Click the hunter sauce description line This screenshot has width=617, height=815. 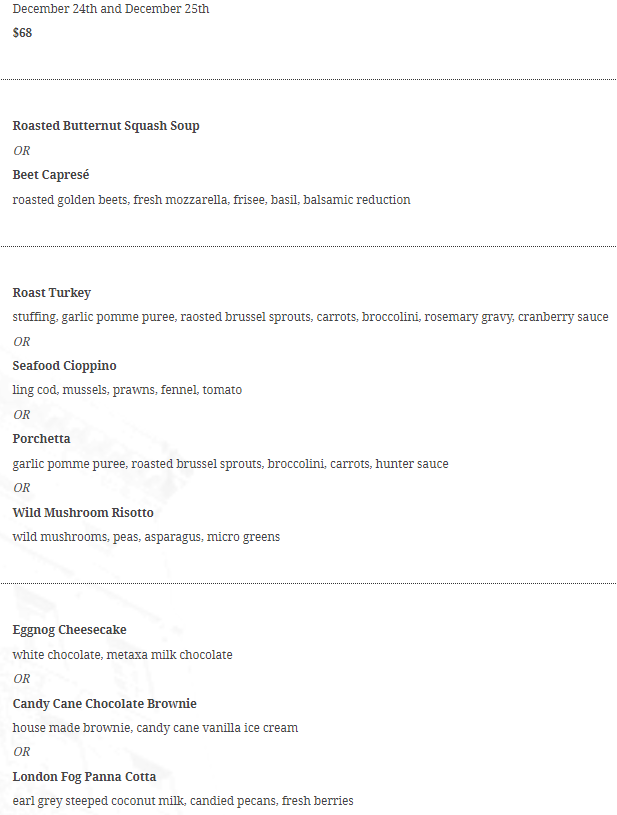[x=230, y=464]
